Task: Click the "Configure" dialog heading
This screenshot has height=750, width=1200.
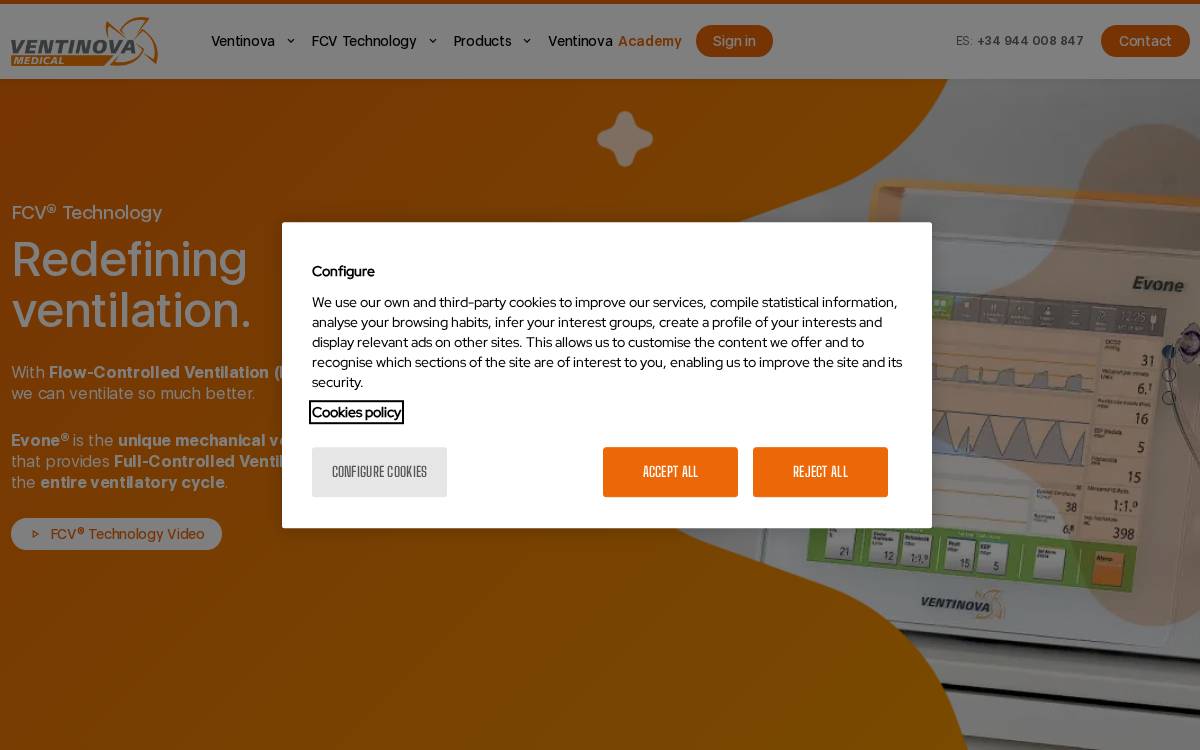Action: coord(343,271)
